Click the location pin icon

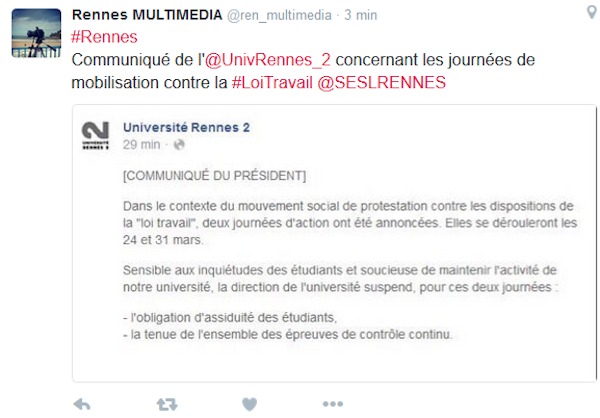tap(592, 13)
